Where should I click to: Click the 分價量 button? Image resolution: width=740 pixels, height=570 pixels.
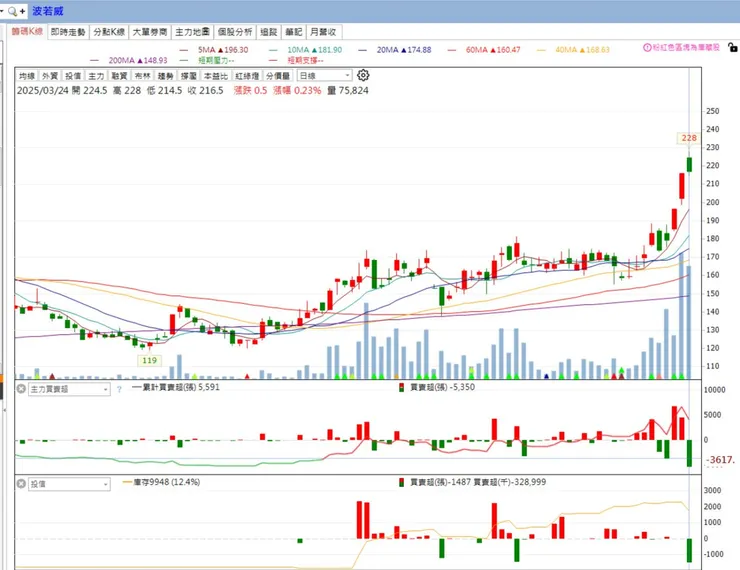coord(278,76)
